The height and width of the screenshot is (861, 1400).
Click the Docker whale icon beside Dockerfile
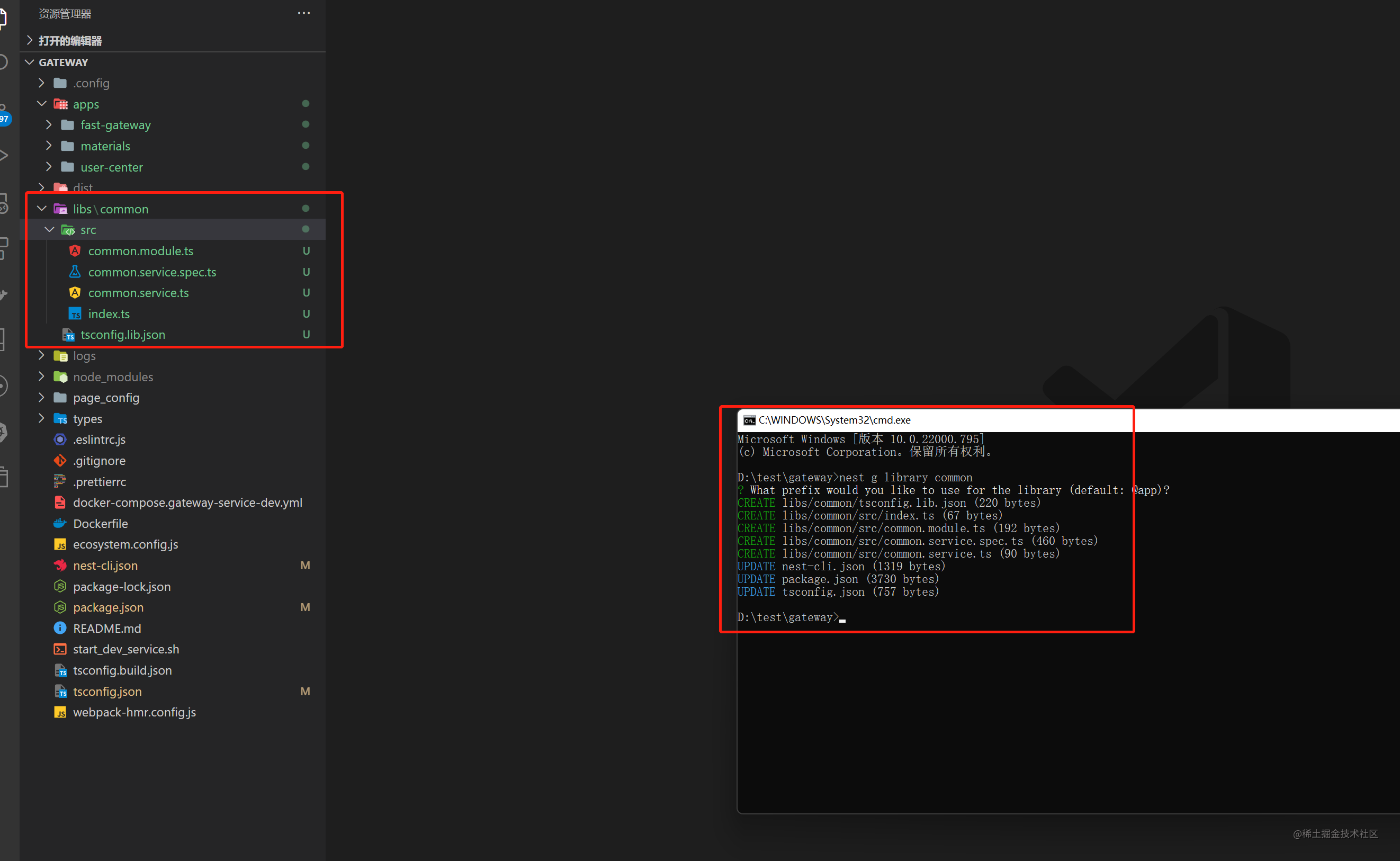tap(60, 523)
